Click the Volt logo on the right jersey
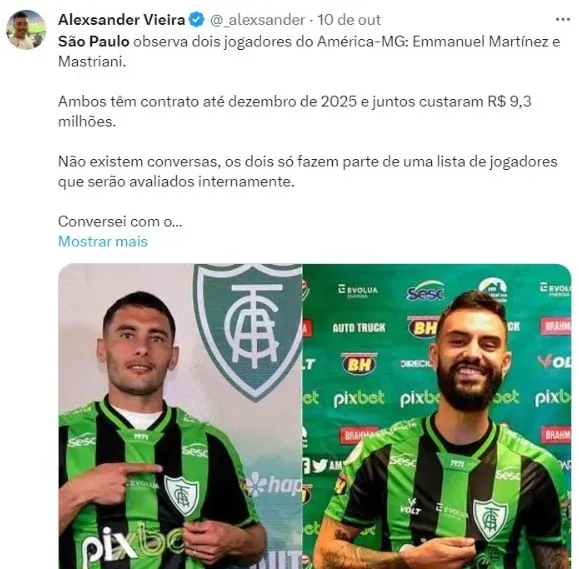Image resolution: width=579 pixels, height=569 pixels. (411, 507)
